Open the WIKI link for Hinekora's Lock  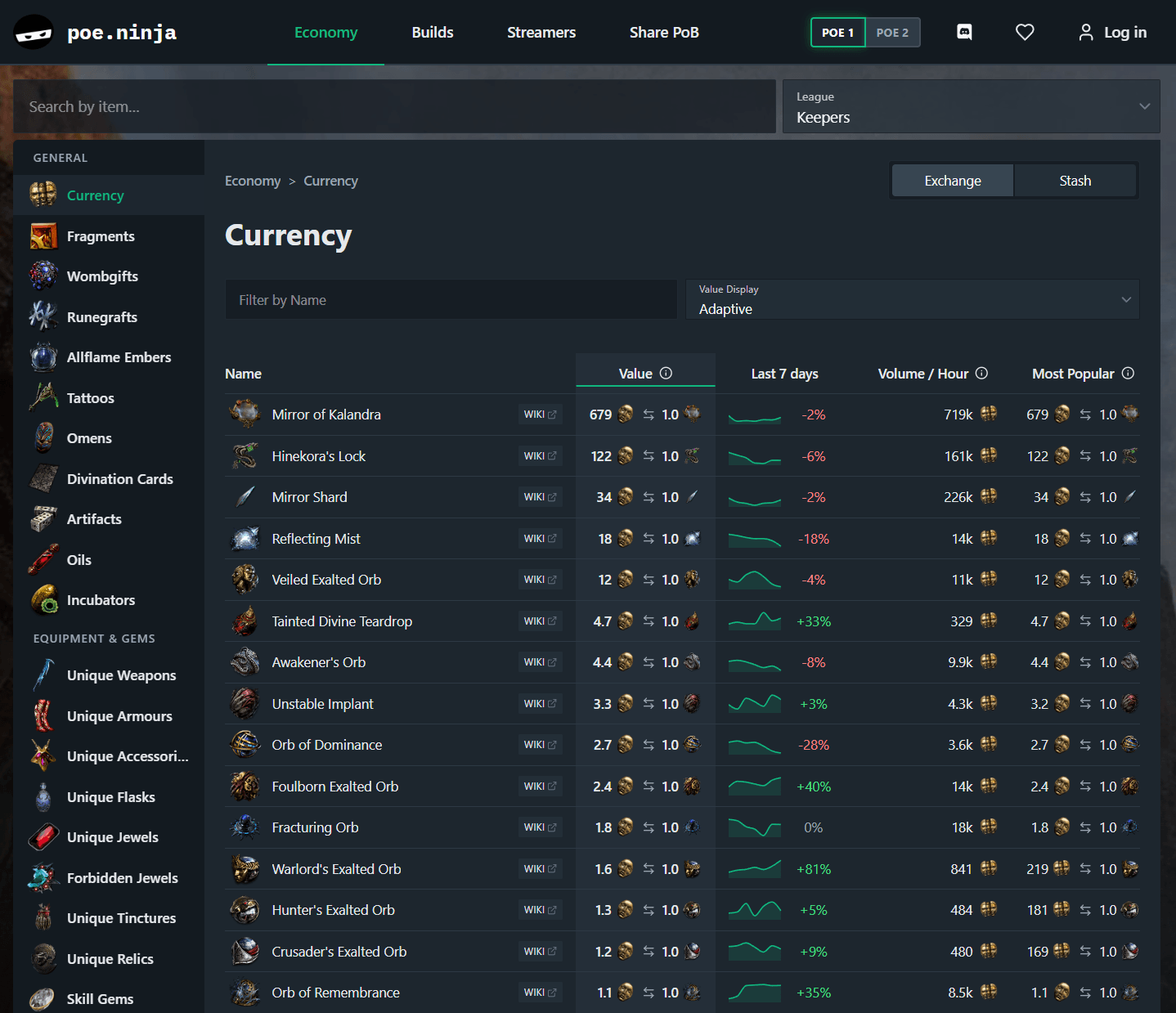point(540,456)
